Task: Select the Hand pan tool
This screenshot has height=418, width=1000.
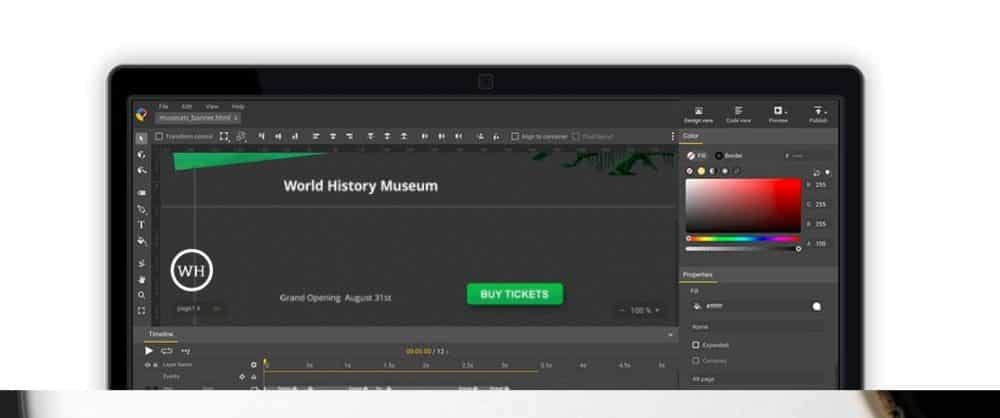Action: [x=141, y=279]
